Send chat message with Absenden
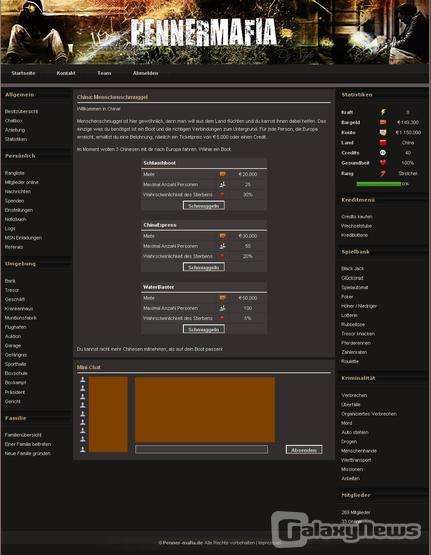This screenshot has height=555, width=431. pyautogui.click(x=304, y=450)
